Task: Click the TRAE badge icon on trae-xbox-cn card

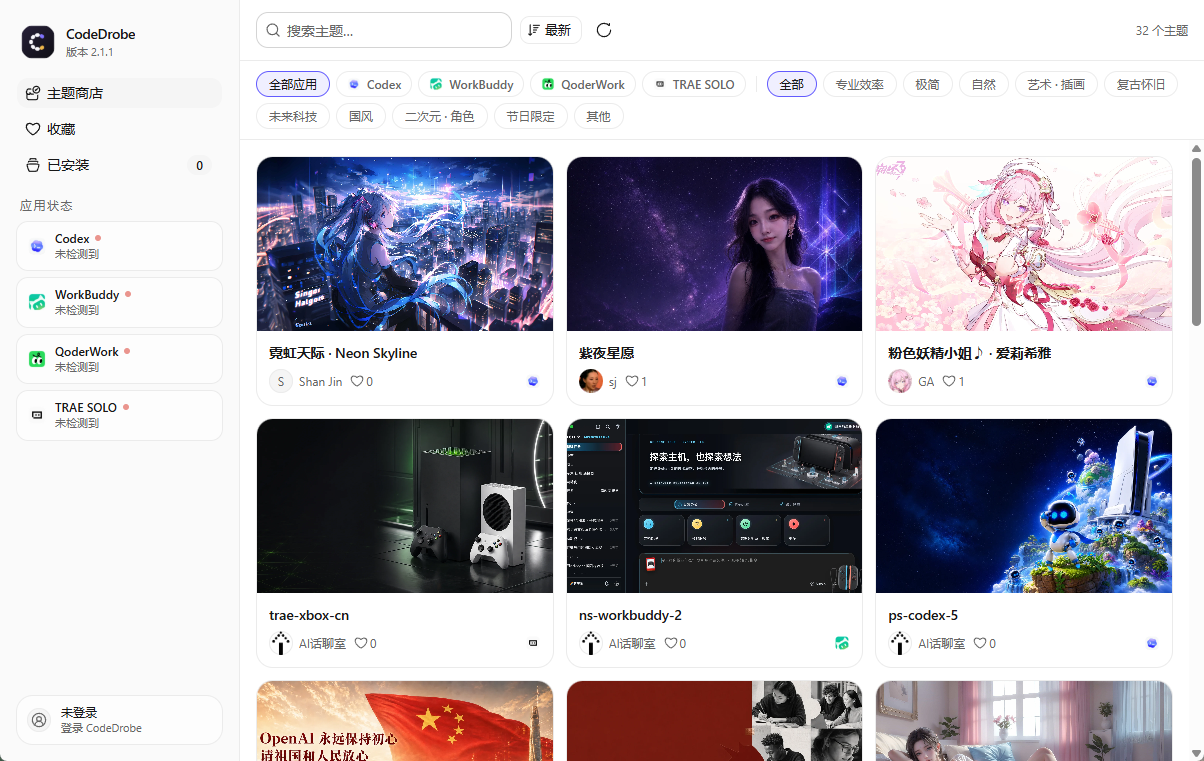Action: pyautogui.click(x=533, y=643)
